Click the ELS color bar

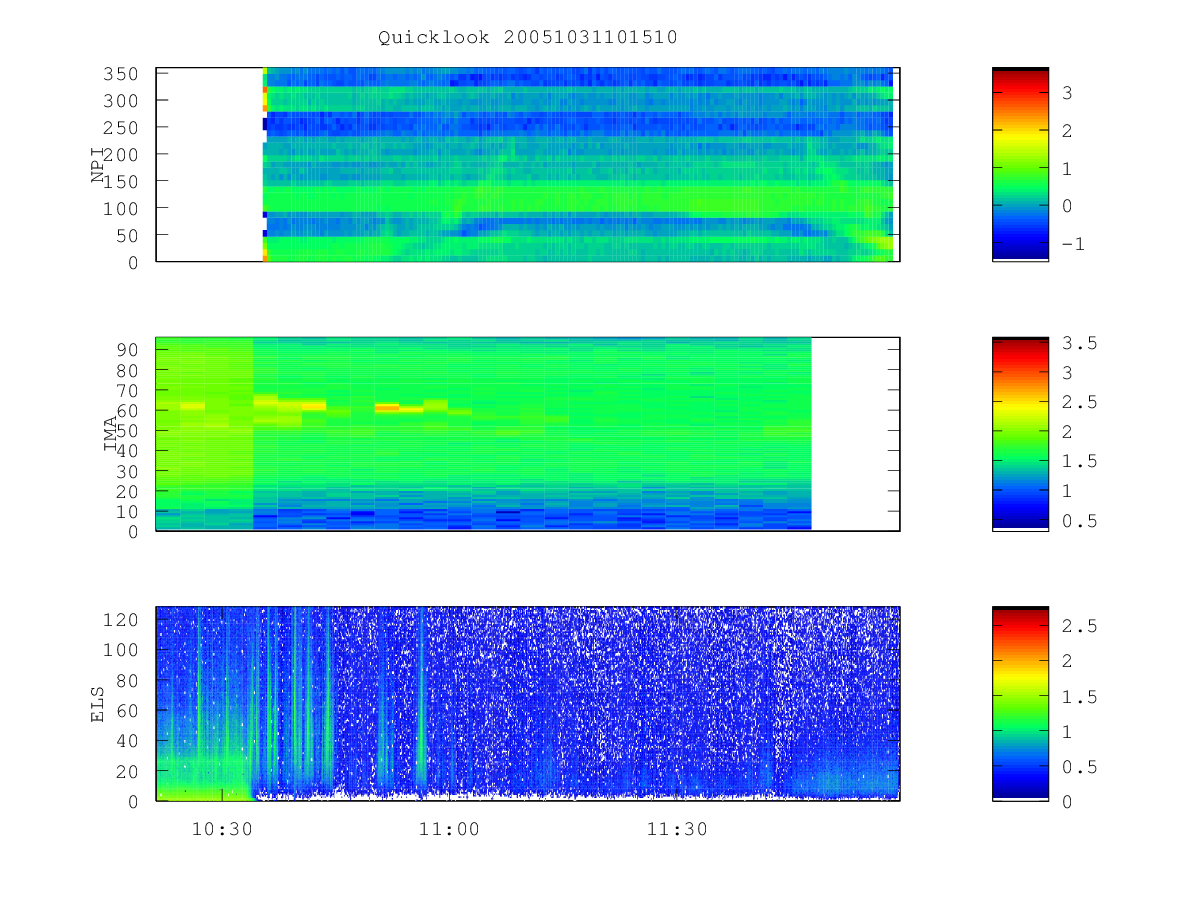[1020, 704]
